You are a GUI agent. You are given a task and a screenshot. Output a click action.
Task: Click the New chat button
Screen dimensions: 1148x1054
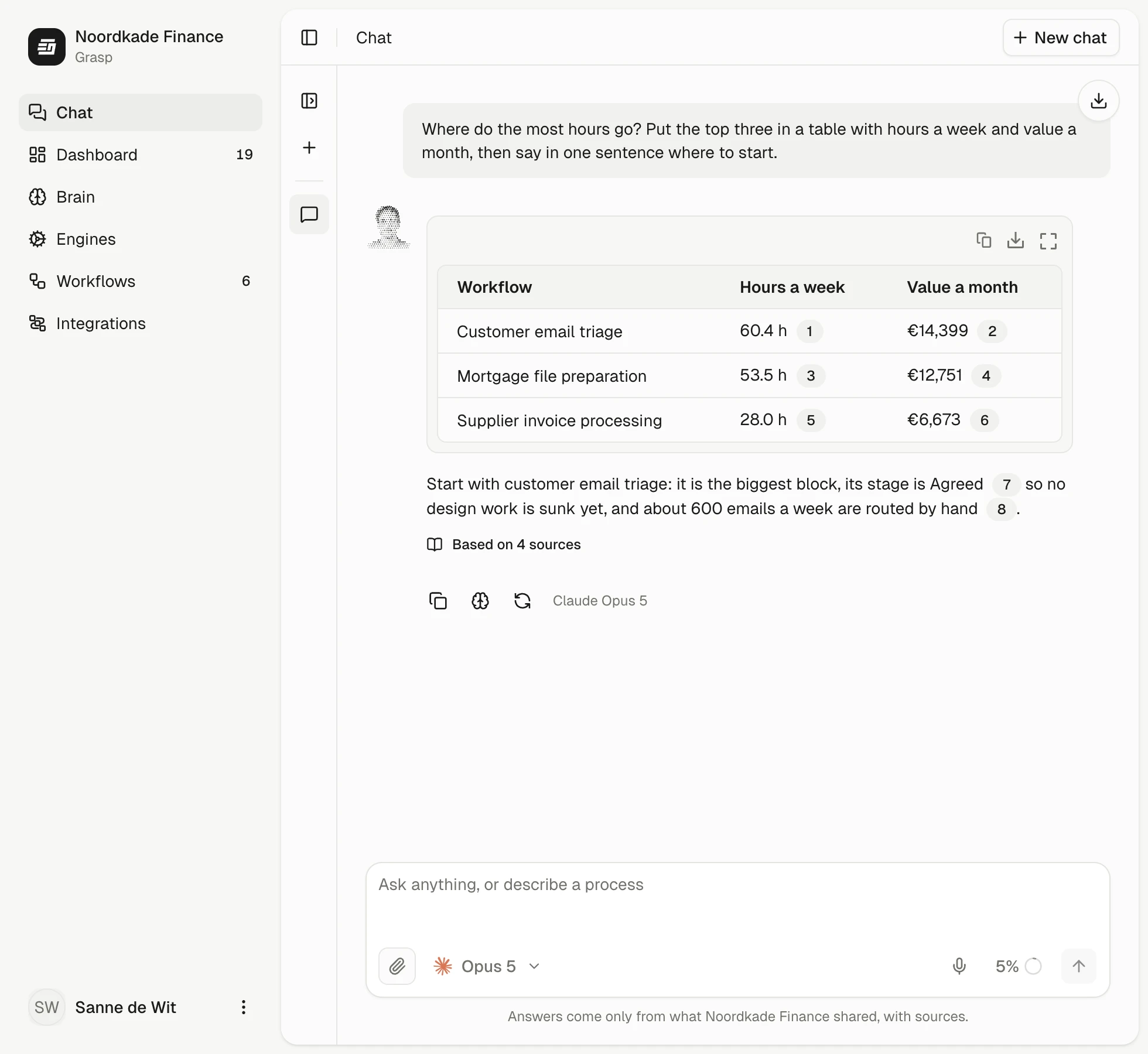coord(1061,37)
